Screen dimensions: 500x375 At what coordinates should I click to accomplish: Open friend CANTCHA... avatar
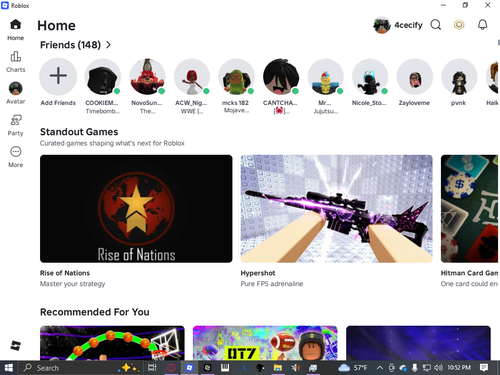point(281,77)
